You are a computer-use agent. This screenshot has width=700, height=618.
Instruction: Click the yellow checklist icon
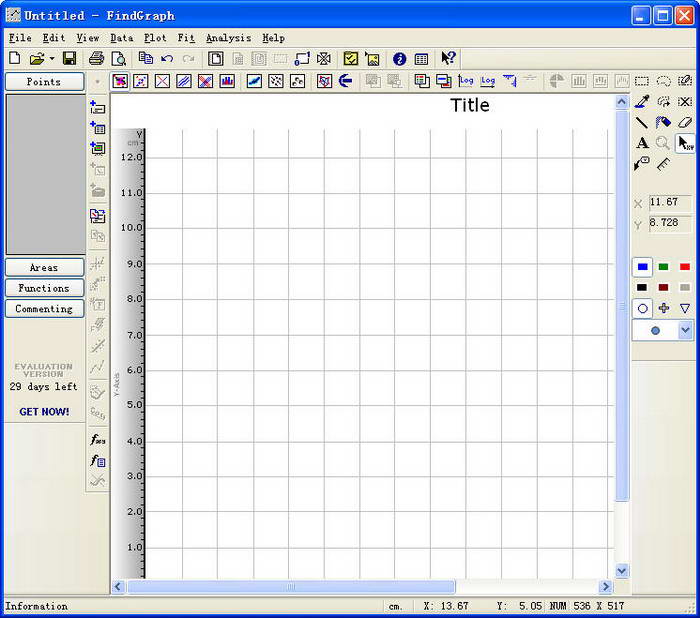[351, 58]
